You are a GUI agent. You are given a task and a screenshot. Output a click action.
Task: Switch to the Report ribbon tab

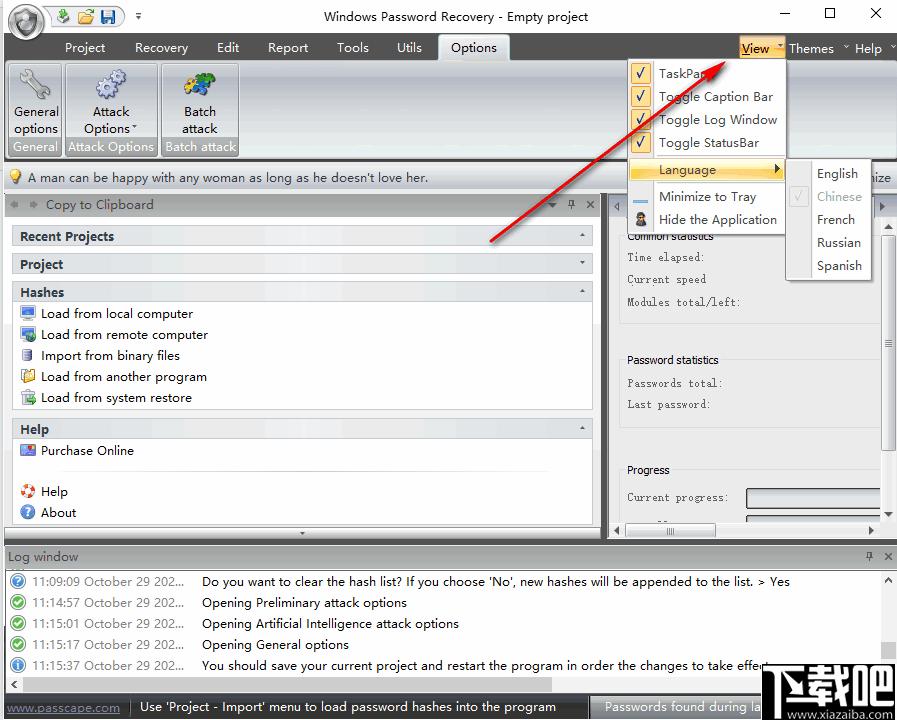(288, 47)
